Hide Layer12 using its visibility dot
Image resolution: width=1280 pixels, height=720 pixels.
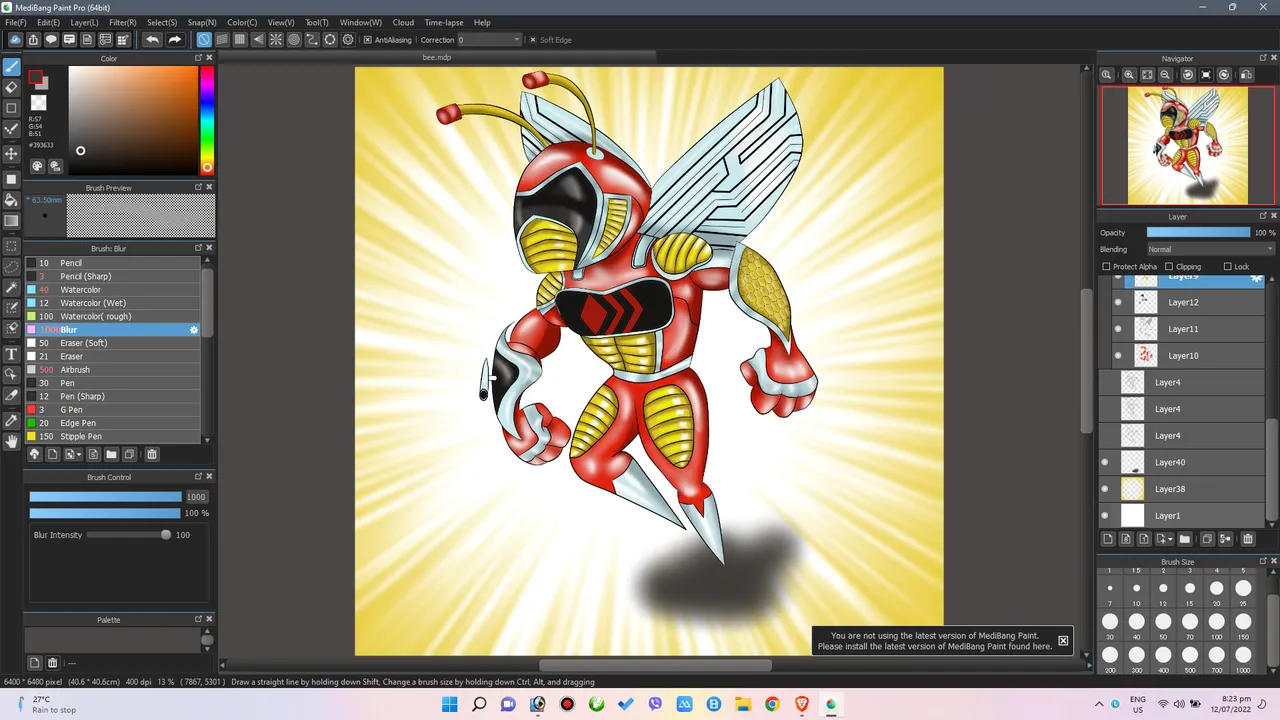pyautogui.click(x=1118, y=302)
